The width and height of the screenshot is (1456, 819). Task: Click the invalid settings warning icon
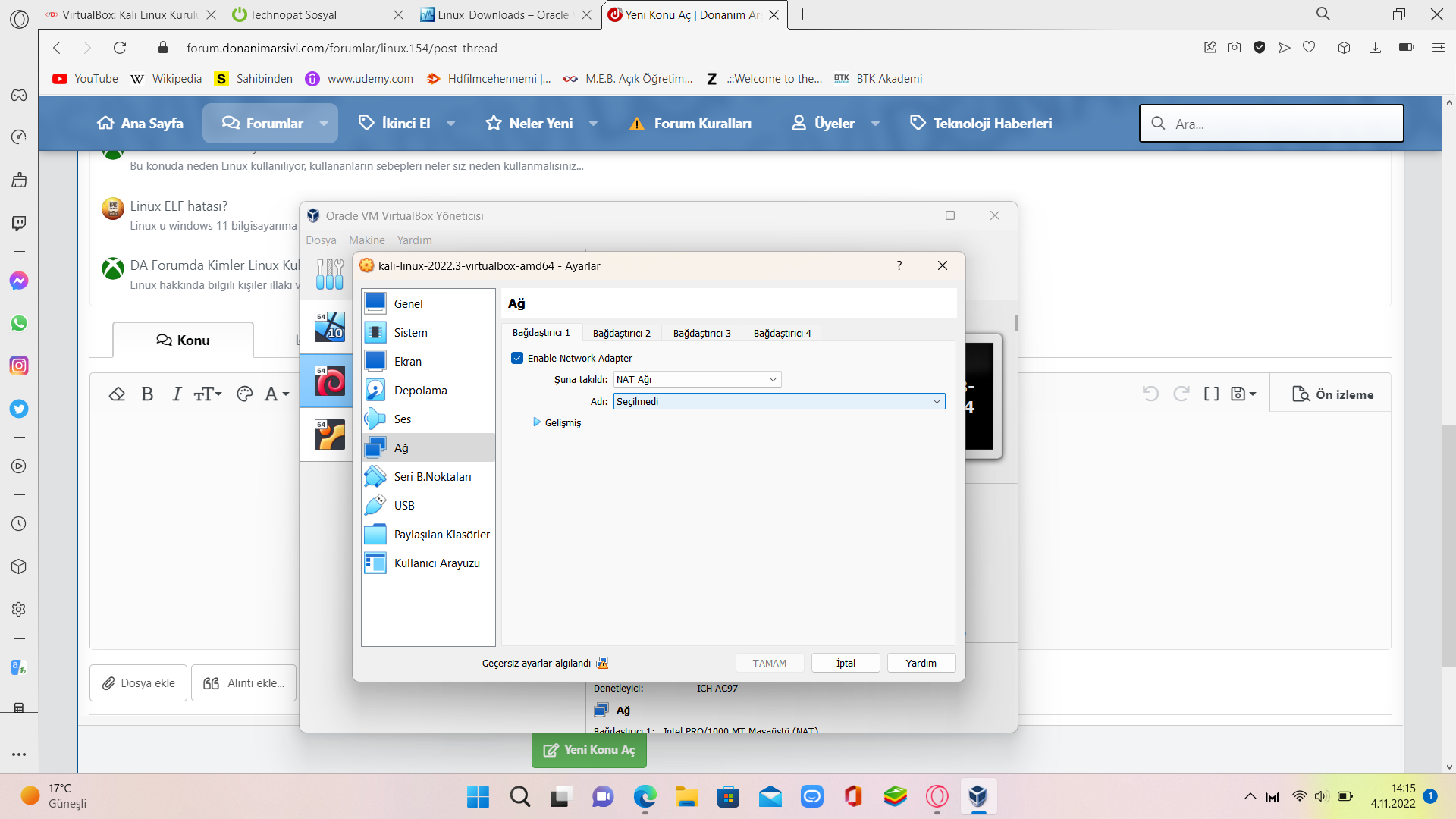[602, 664]
